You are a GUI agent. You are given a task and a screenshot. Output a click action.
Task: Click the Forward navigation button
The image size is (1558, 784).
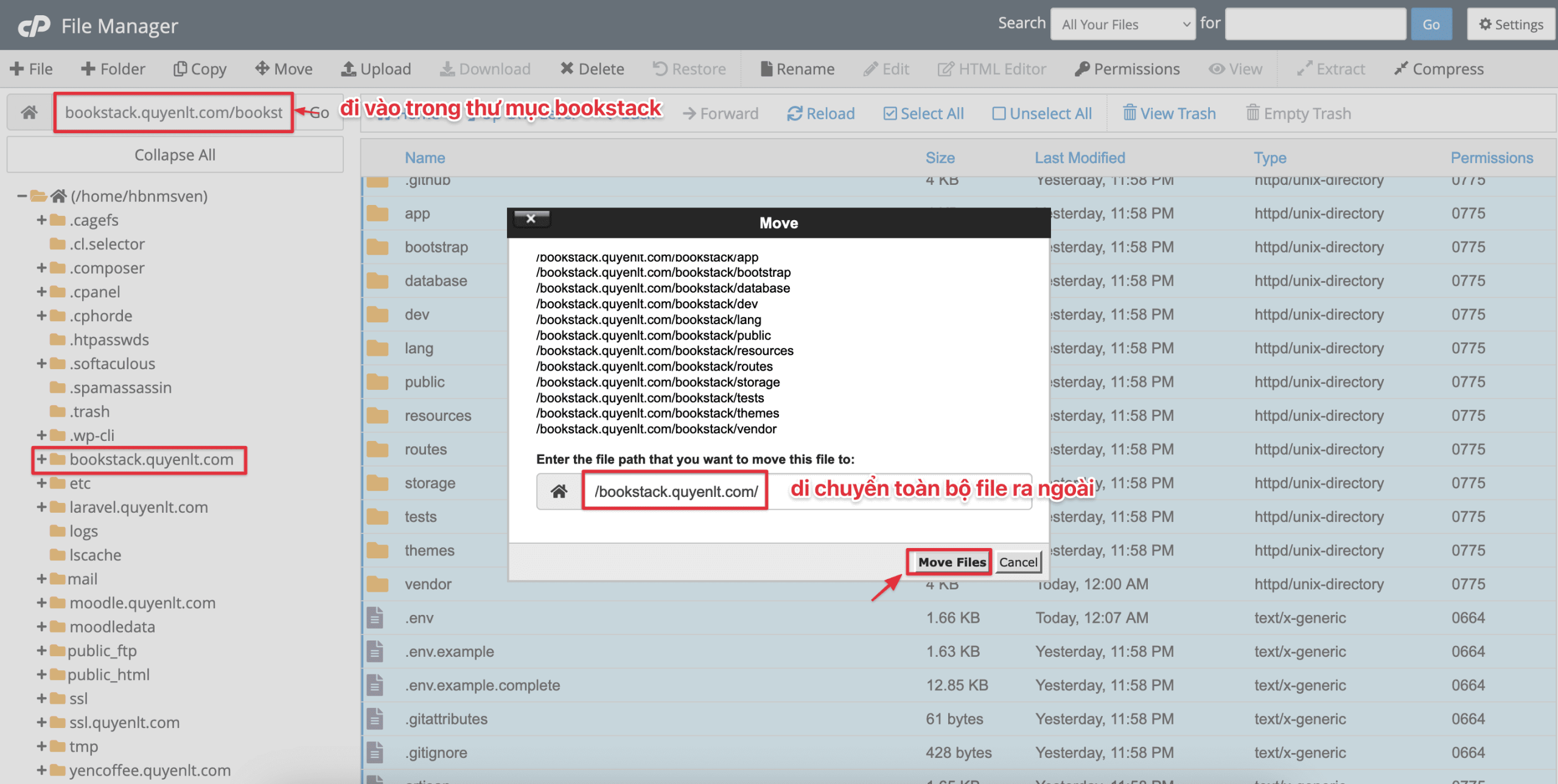[x=721, y=114]
